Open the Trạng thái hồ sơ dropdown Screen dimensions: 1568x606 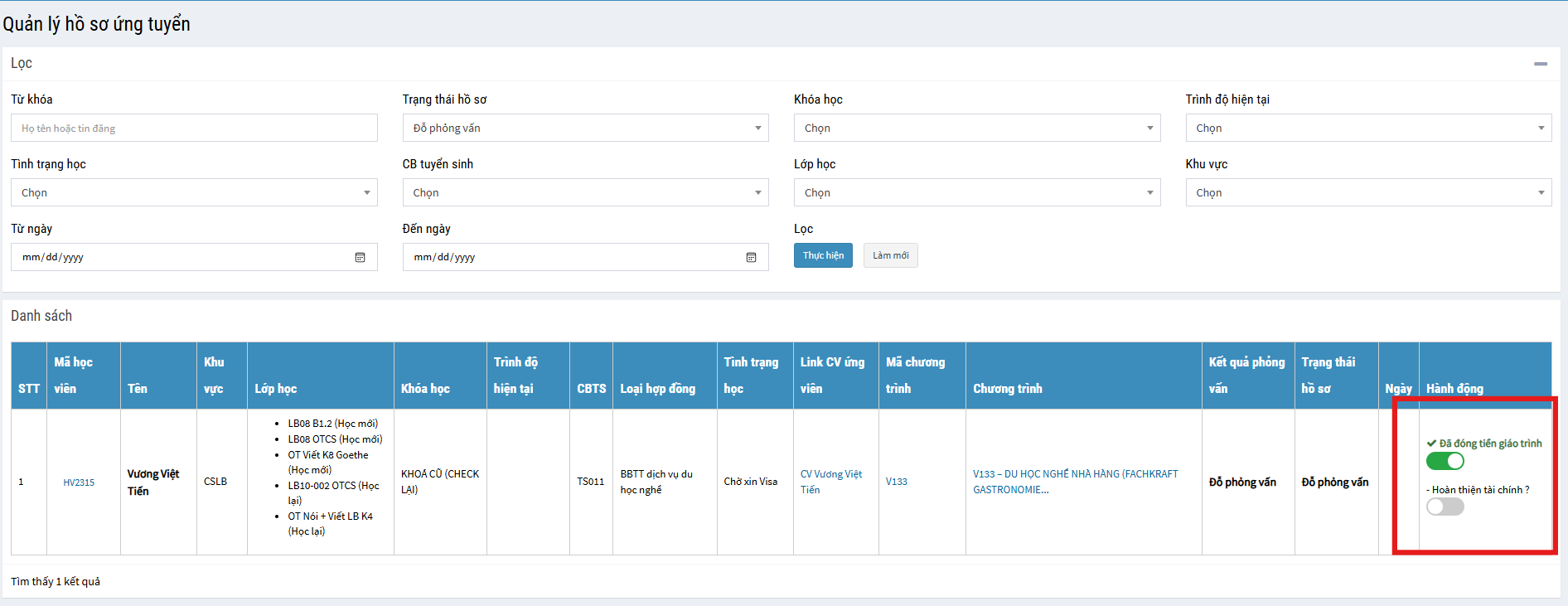[585, 128]
